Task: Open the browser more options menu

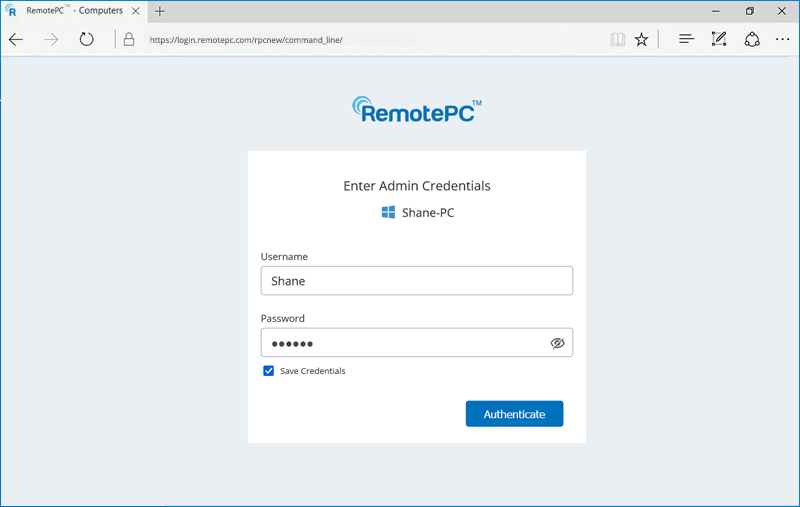Action: pyautogui.click(x=783, y=40)
